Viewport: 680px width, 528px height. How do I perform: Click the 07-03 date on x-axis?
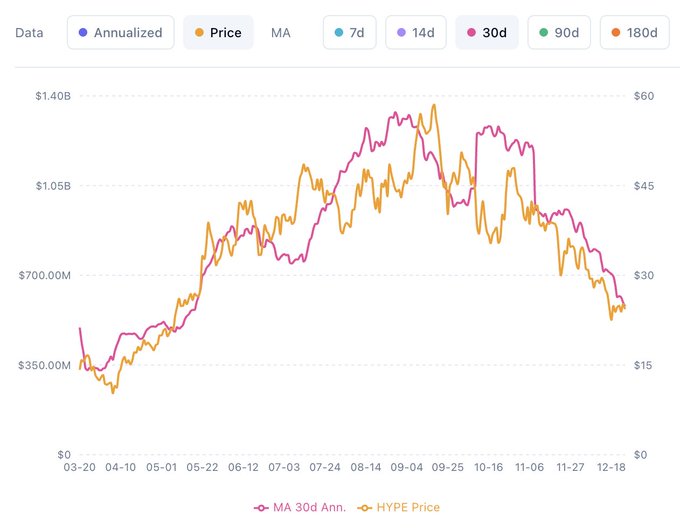click(285, 467)
